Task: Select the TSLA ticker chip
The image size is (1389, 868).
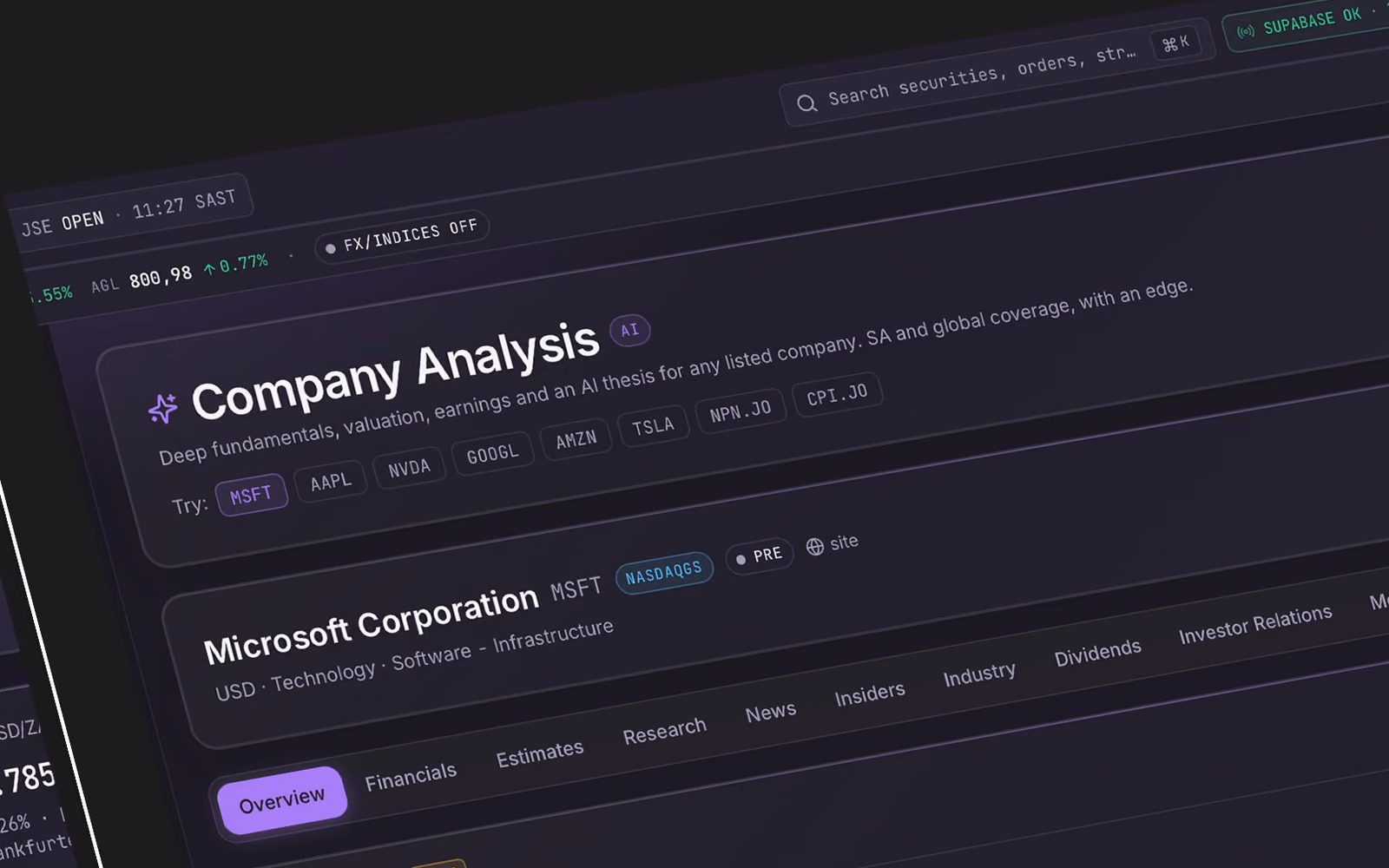Action: click(x=653, y=426)
